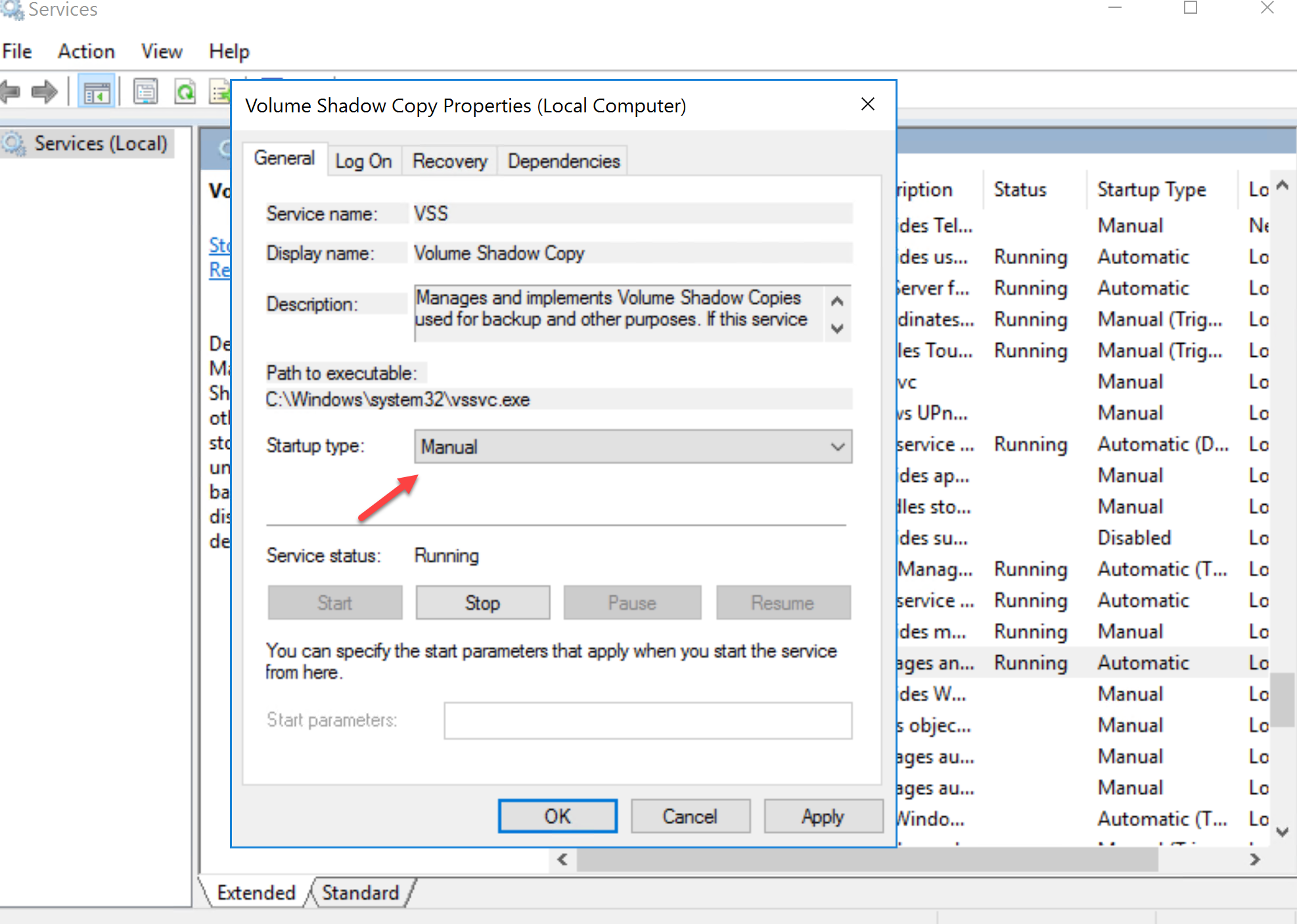Switch to the Log On tab

point(363,160)
